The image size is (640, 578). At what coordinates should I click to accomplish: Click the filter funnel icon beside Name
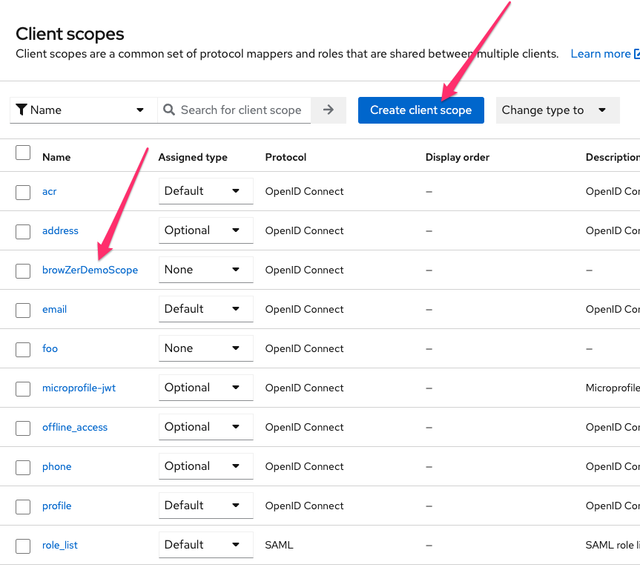coord(21,109)
